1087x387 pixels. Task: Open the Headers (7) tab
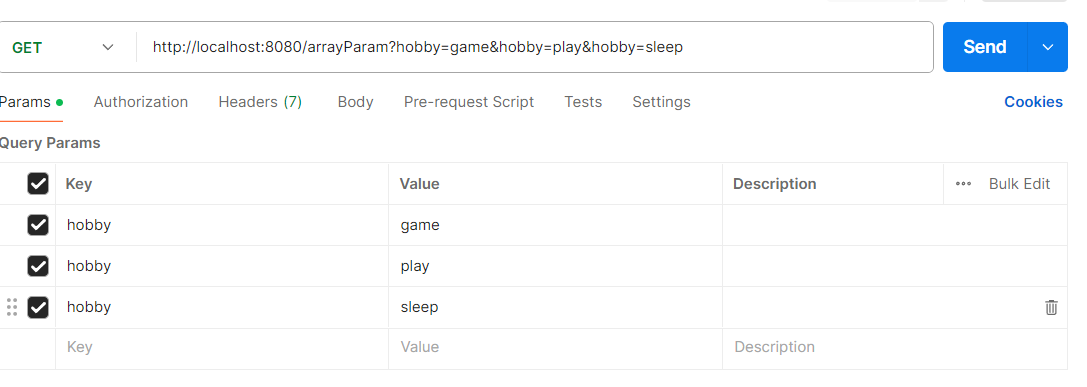(260, 102)
